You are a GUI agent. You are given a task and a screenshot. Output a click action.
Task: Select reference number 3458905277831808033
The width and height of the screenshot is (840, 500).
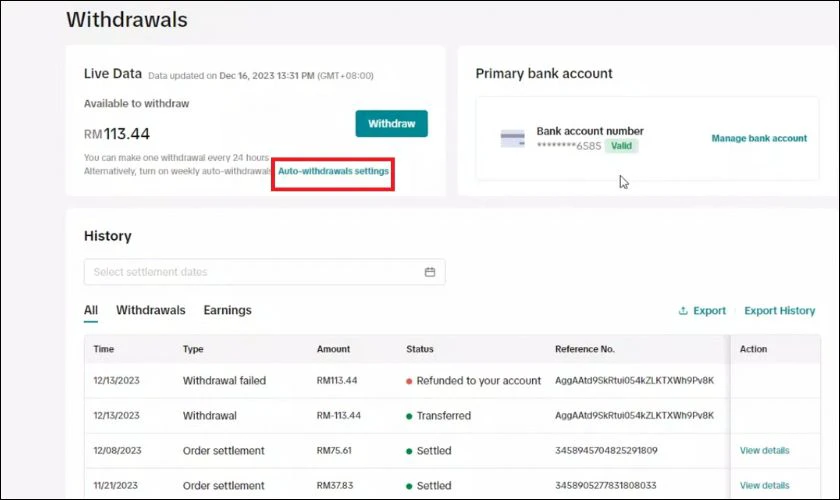point(605,486)
